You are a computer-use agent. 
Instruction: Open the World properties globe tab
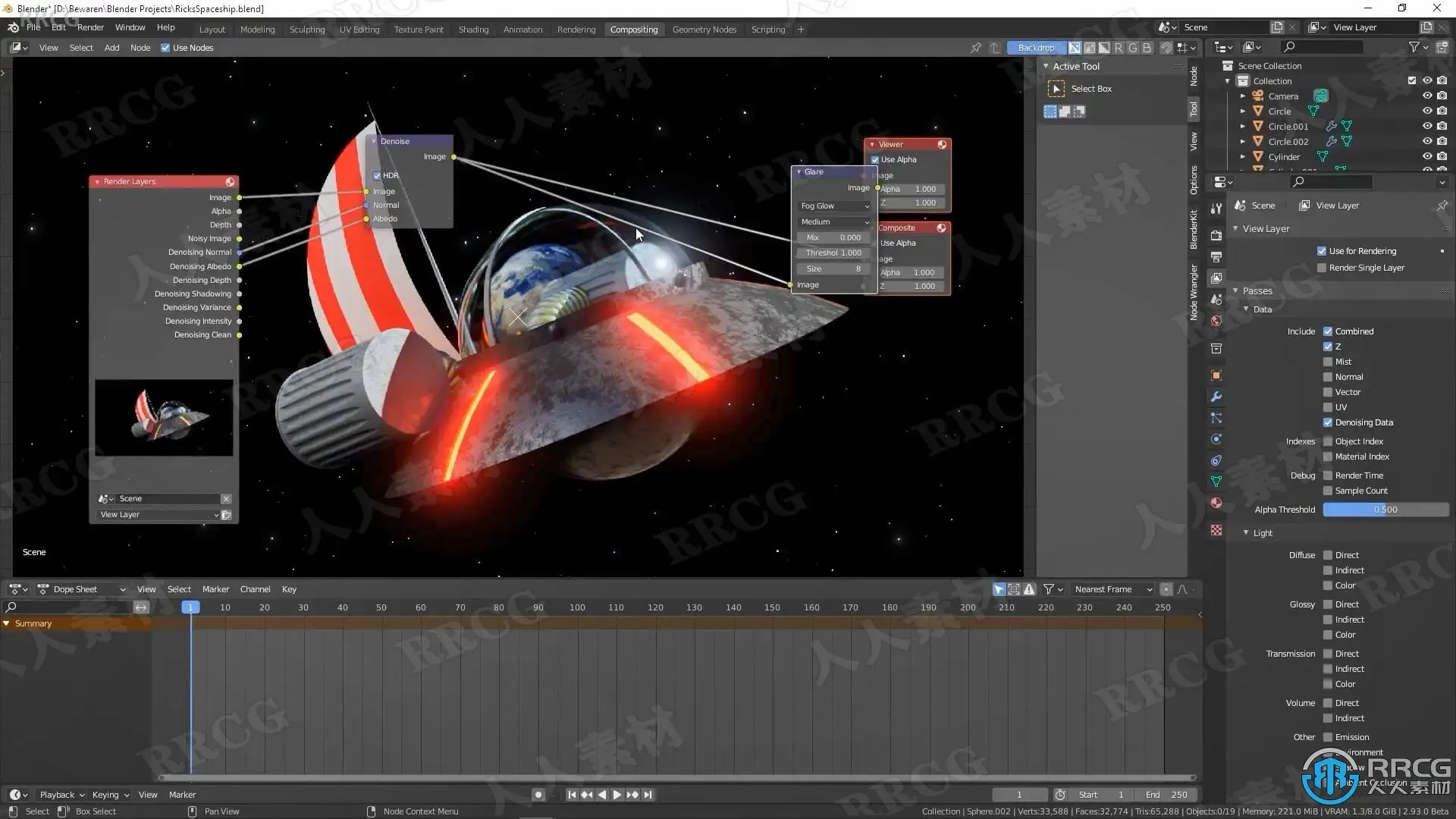(1216, 321)
